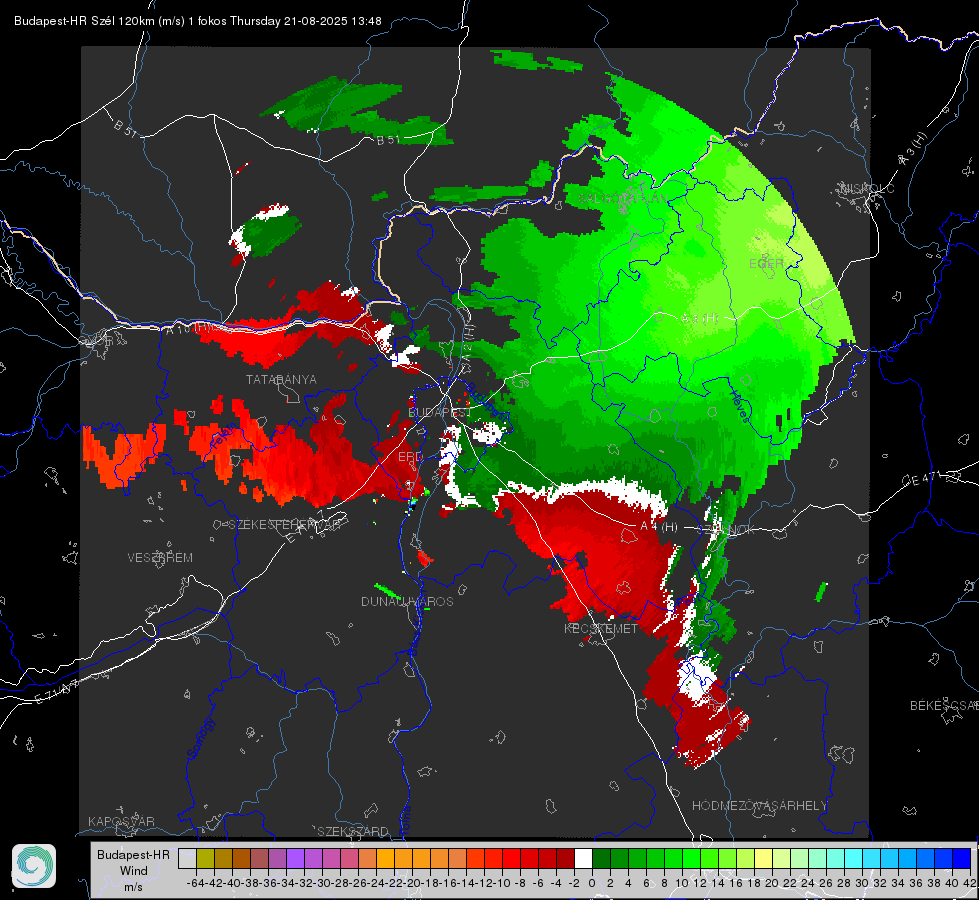The width and height of the screenshot is (979, 900).
Task: Click the EGER city label
Action: (x=766, y=264)
